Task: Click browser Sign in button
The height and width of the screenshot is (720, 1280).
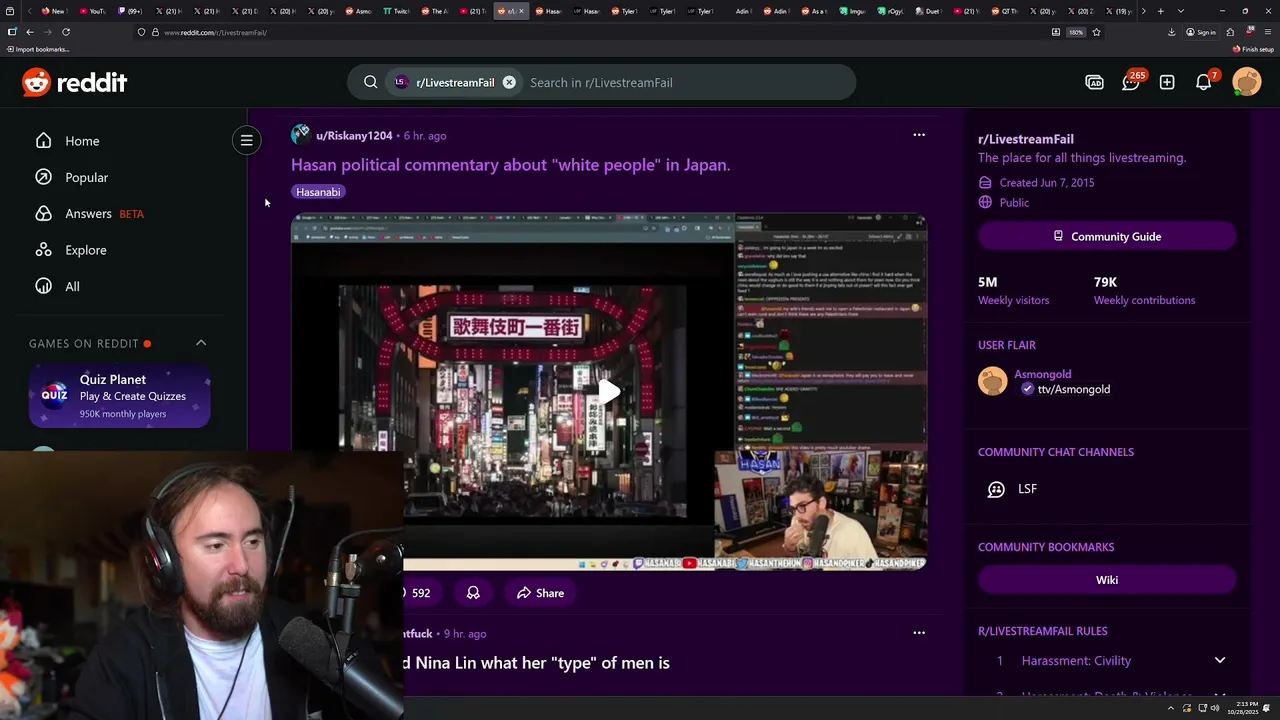Action: (x=1201, y=32)
